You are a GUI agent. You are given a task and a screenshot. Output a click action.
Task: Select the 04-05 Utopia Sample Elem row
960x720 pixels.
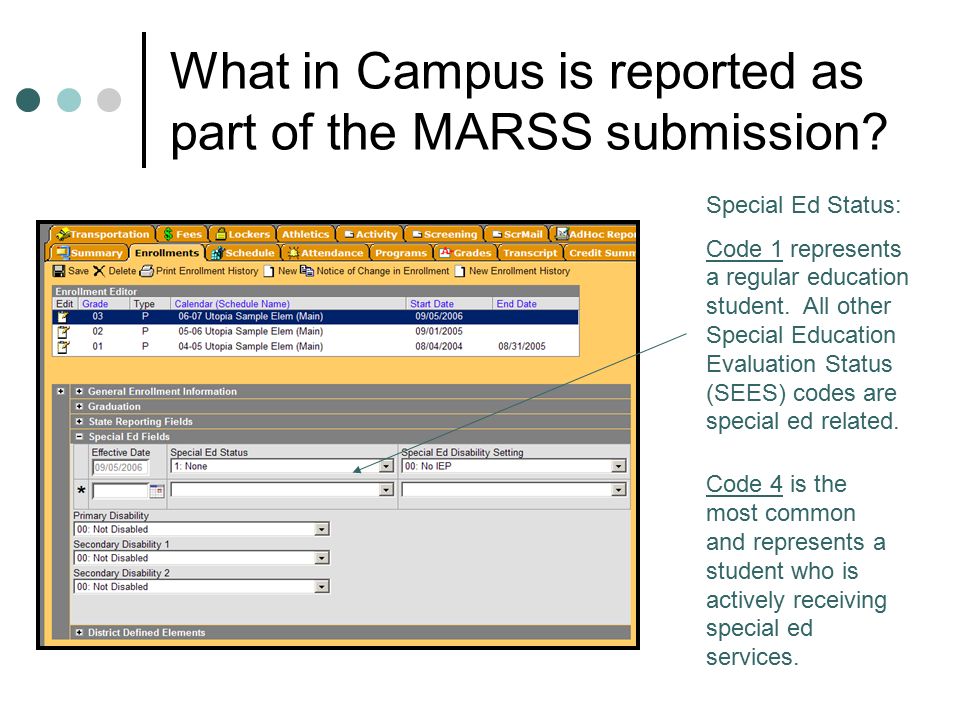[x=315, y=347]
